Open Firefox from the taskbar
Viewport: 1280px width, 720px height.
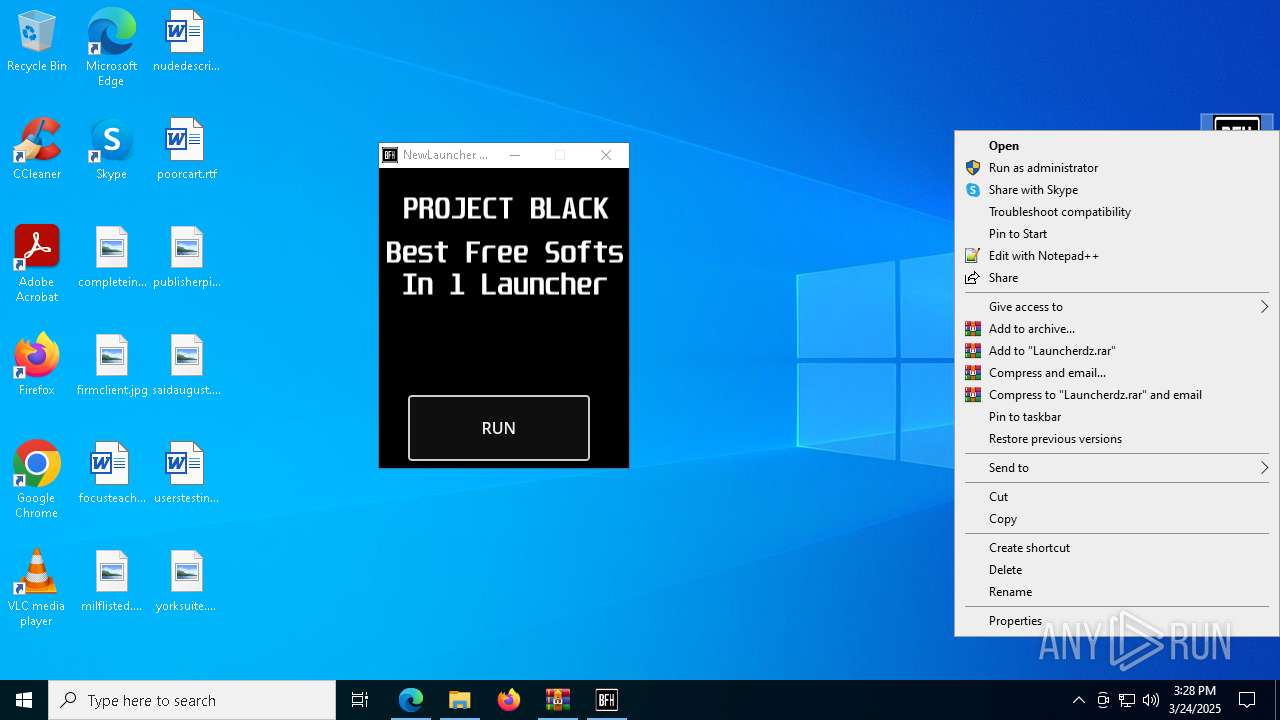pyautogui.click(x=509, y=700)
